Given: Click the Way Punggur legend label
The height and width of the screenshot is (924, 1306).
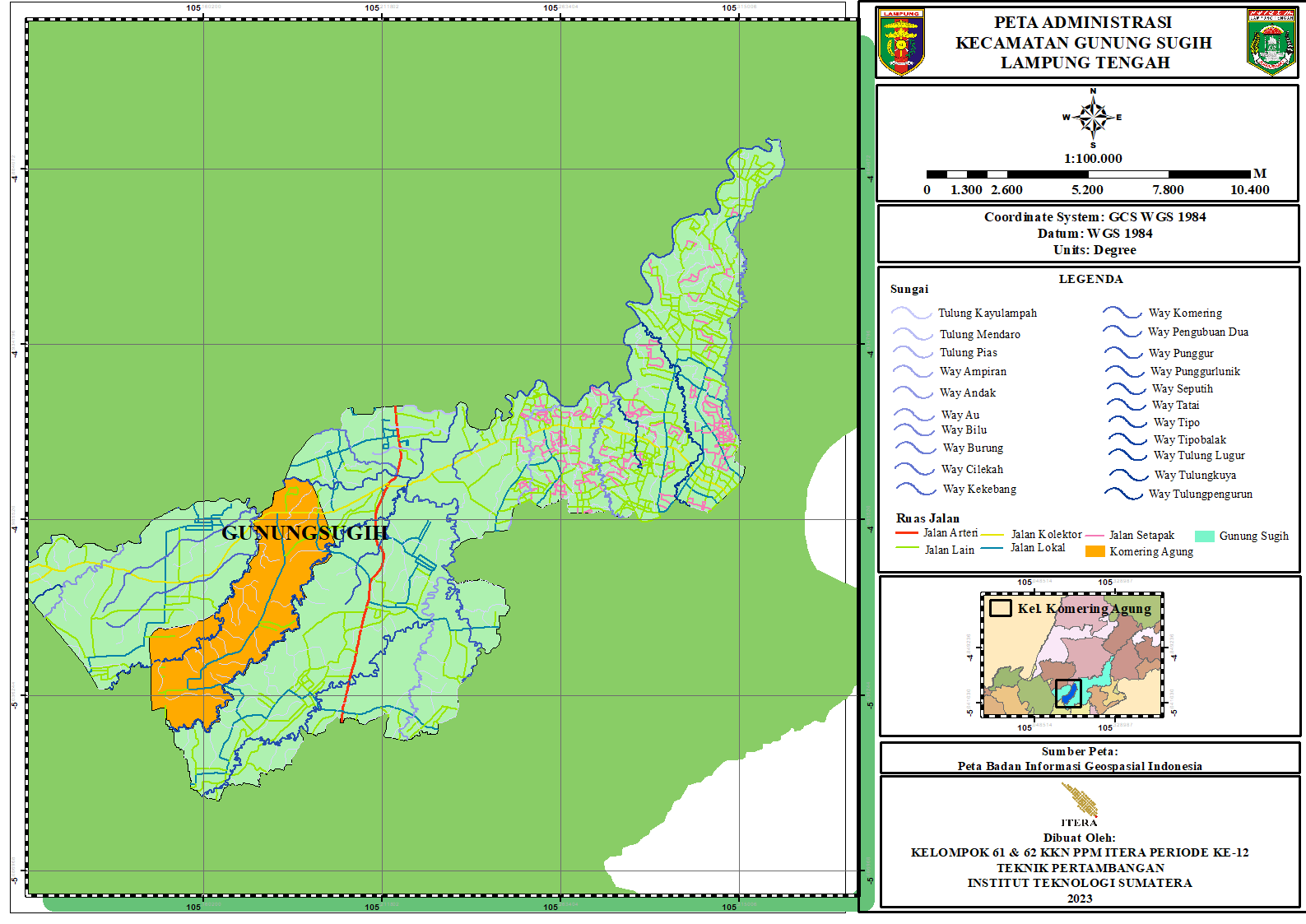Looking at the screenshot, I should [1181, 353].
